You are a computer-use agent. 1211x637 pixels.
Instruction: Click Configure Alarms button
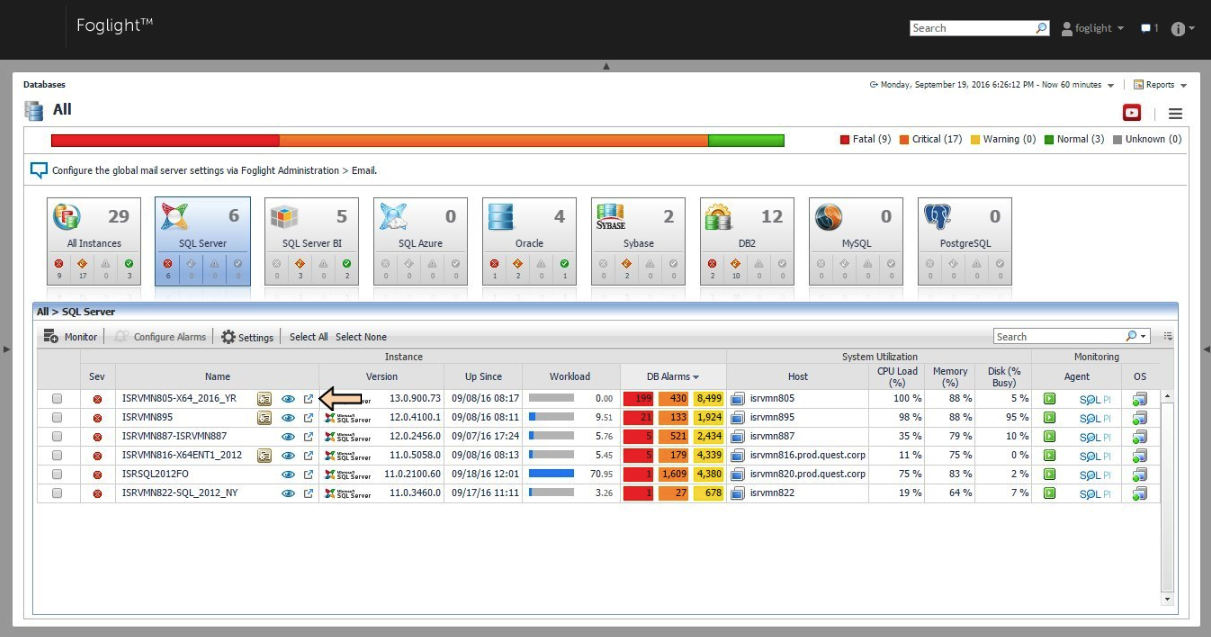160,337
